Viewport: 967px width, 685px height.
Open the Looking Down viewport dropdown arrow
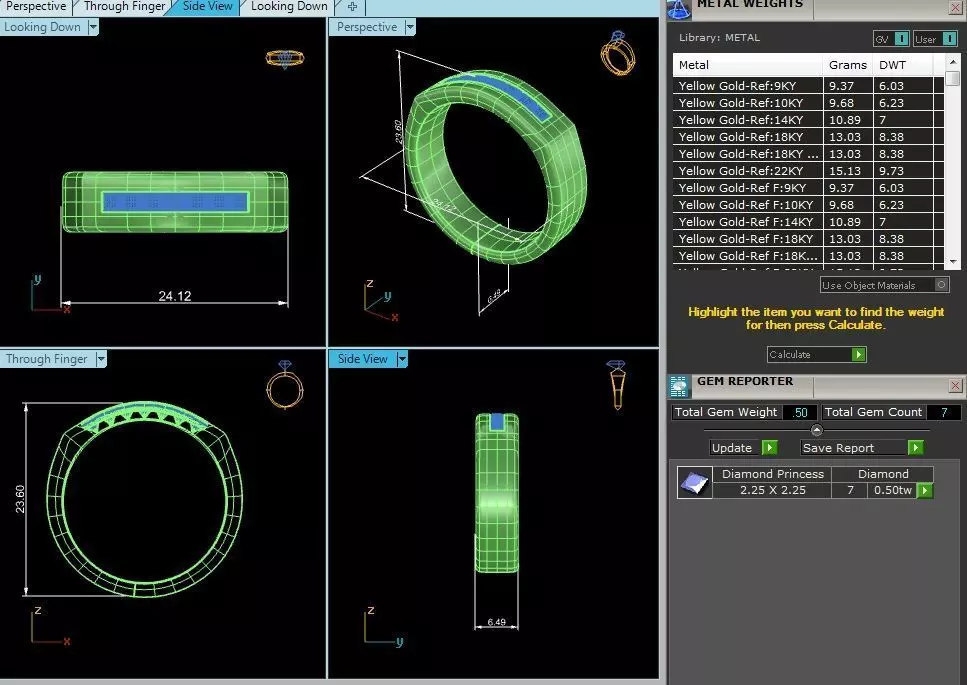point(93,27)
